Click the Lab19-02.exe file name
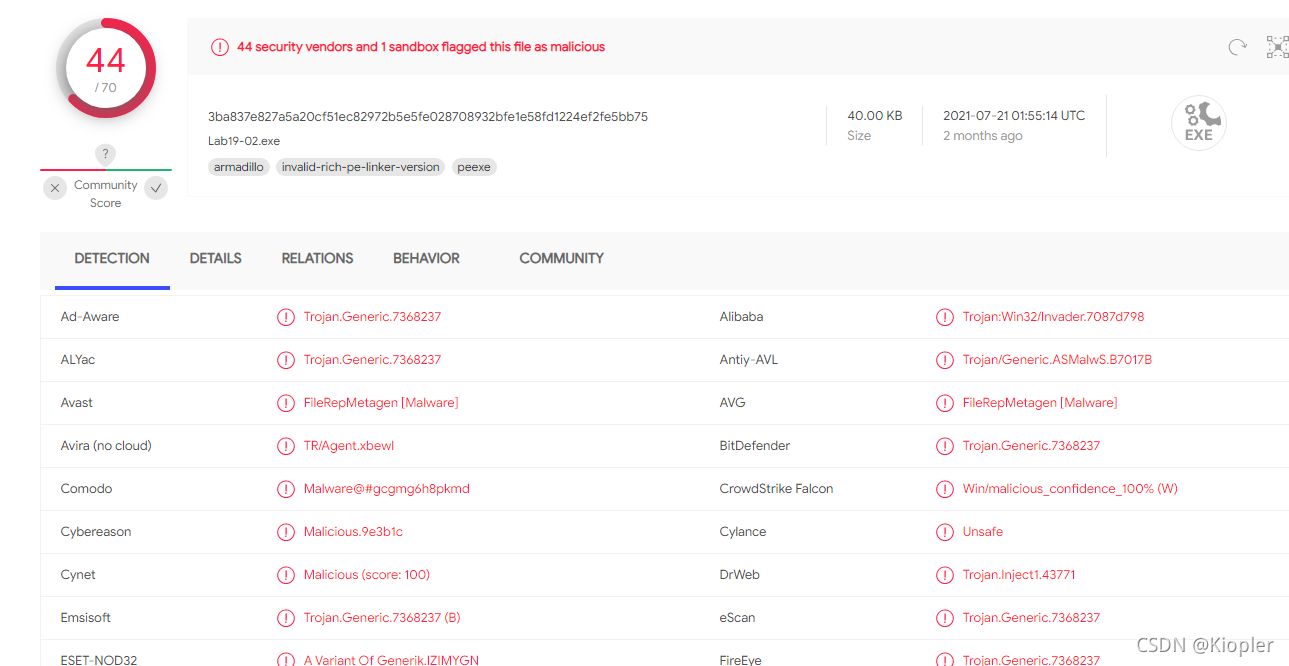 pos(244,141)
